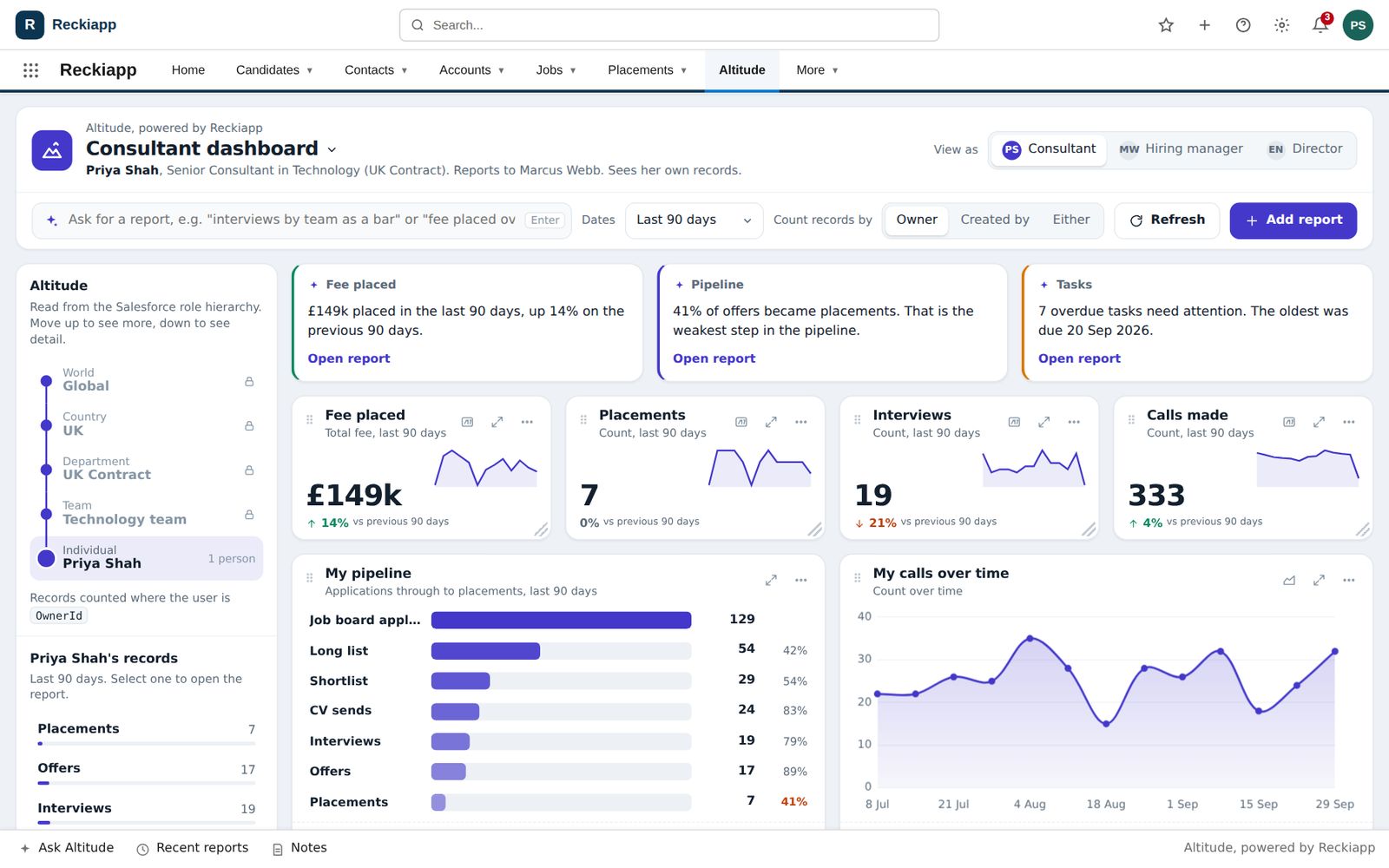View as Consultant
The height and width of the screenshot is (868, 1389).
point(1049,149)
